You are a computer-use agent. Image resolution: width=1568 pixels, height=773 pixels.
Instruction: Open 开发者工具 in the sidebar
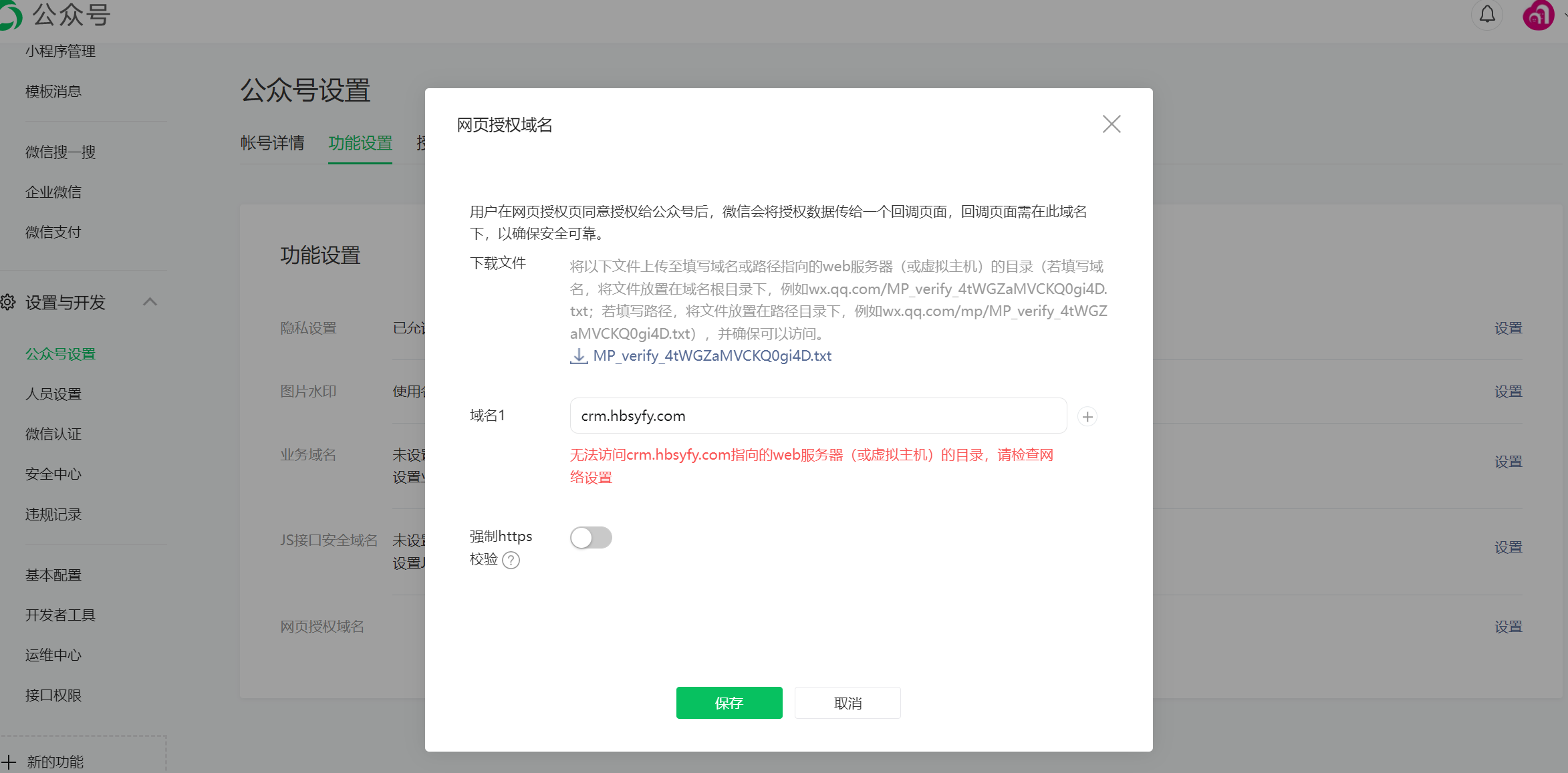[x=60, y=615]
